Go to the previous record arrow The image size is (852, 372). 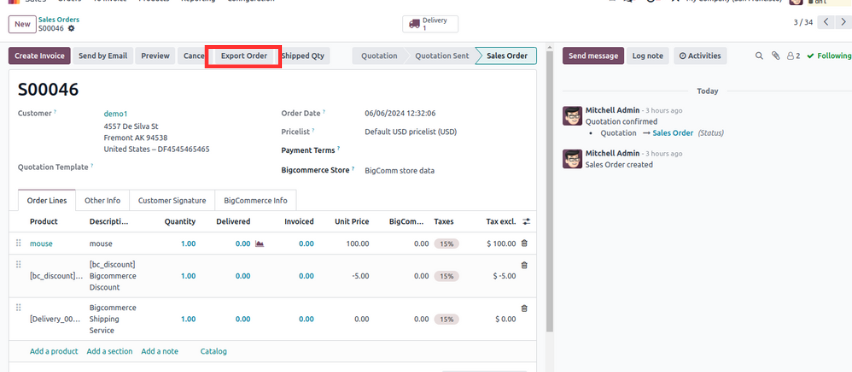826,22
